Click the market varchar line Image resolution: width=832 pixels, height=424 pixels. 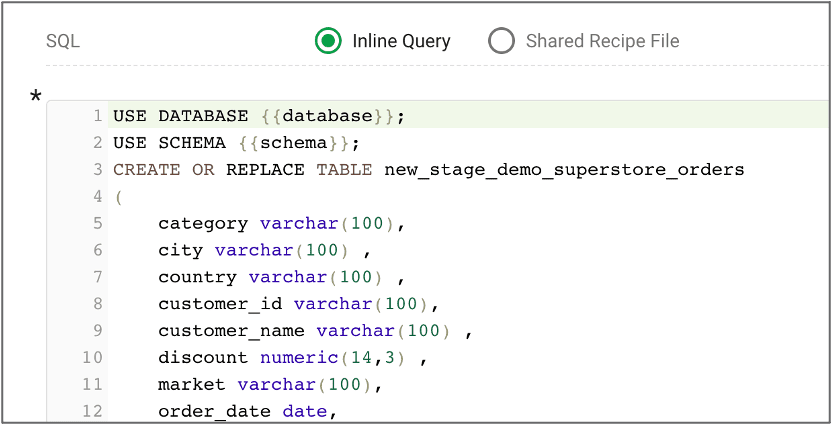pos(269,384)
